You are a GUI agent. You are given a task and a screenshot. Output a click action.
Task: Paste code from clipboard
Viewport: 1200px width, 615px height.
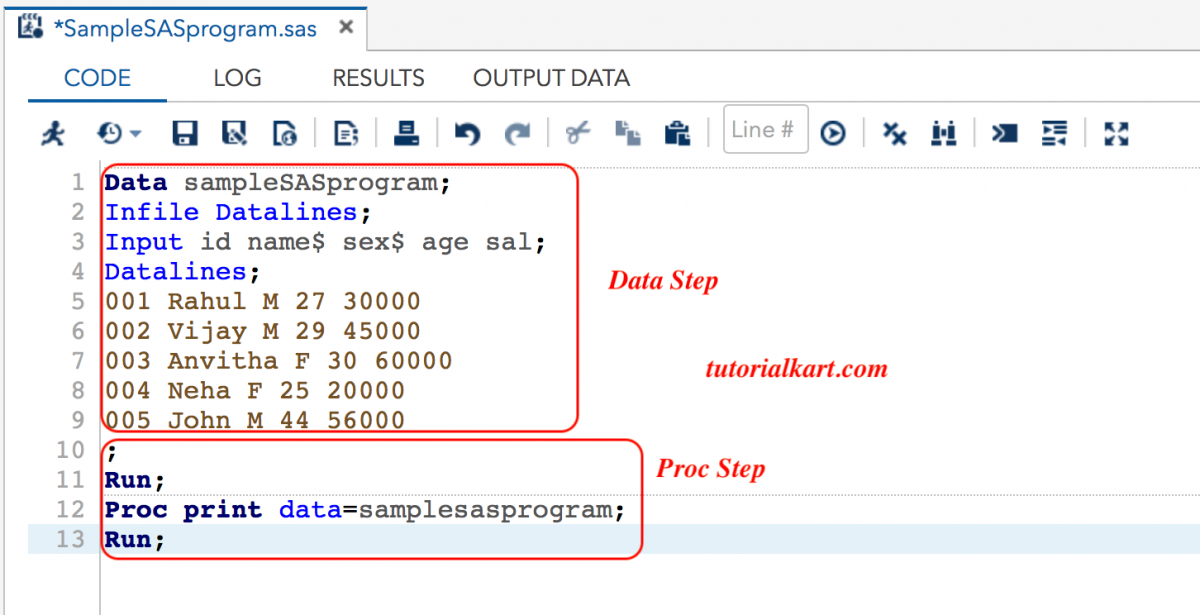point(678,132)
